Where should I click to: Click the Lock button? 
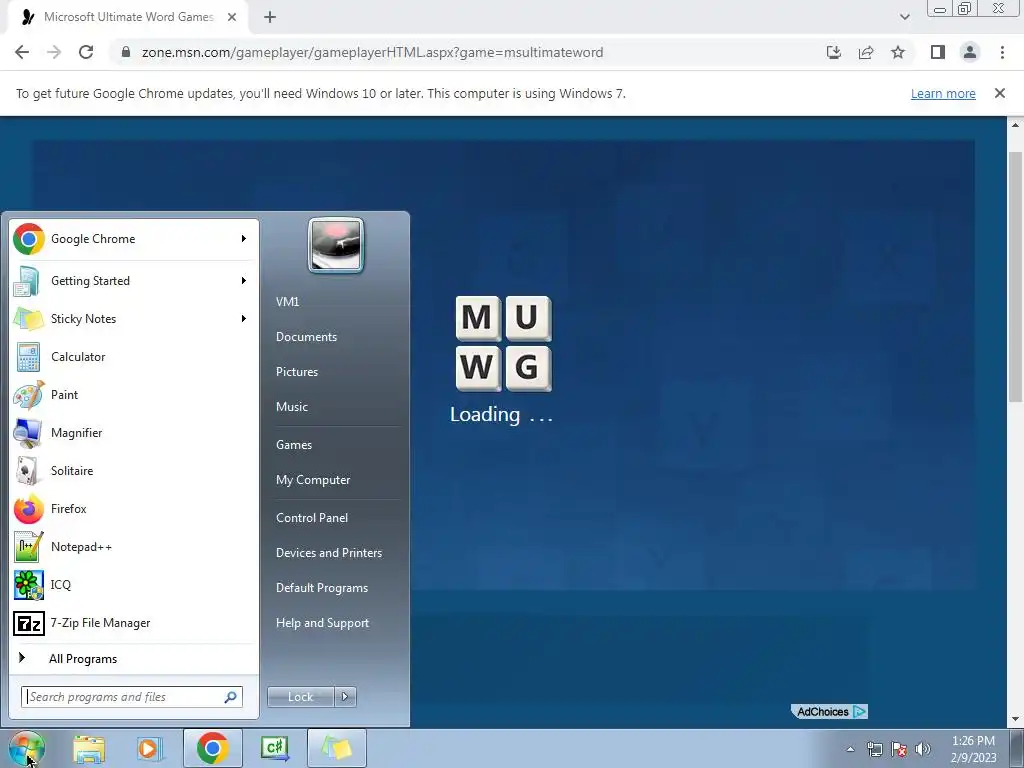(x=301, y=697)
